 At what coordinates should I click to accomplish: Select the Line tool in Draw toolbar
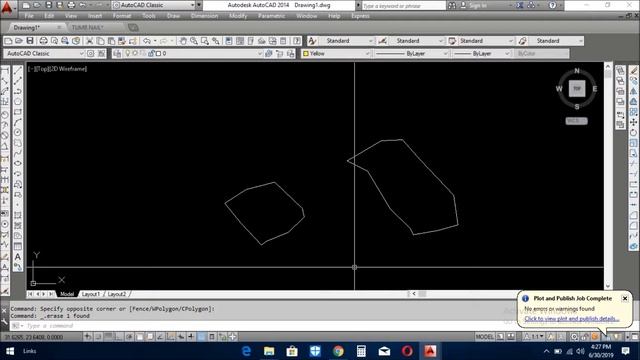[18, 71]
